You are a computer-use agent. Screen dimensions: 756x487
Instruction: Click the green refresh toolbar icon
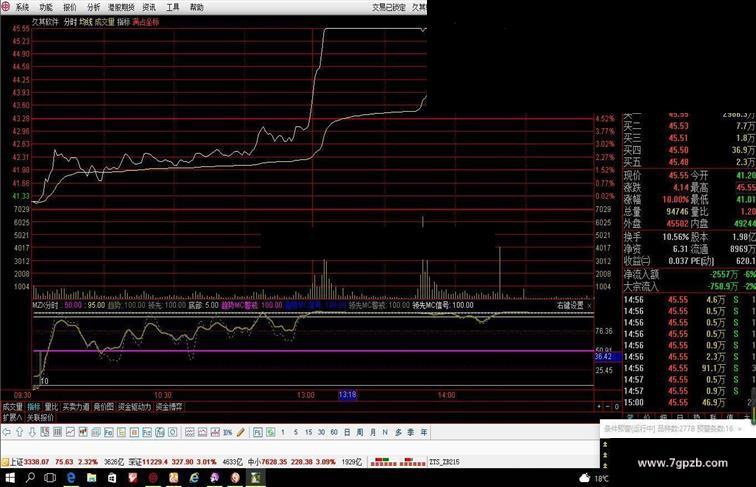point(270,432)
